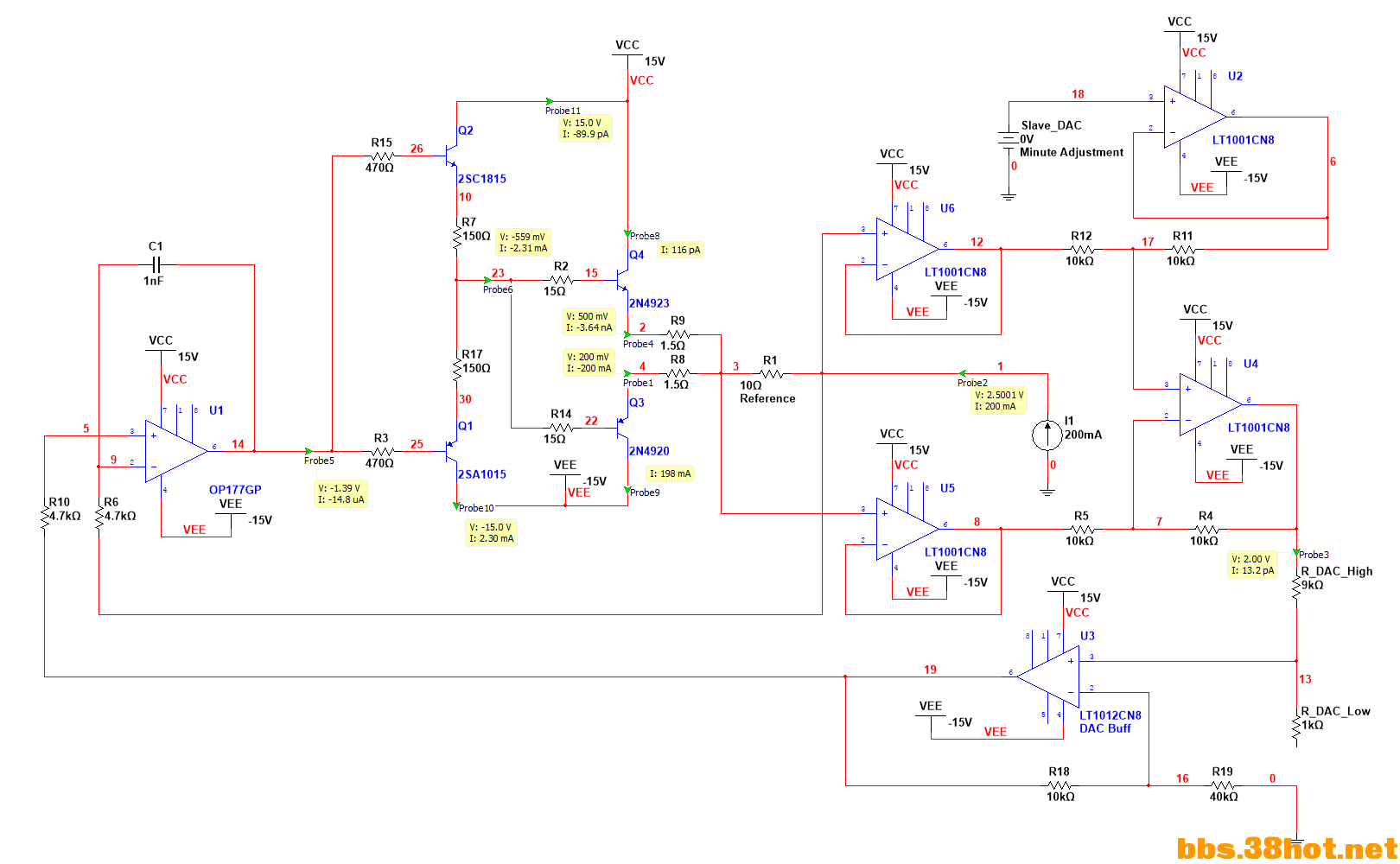Click the R17 150Ω resistor
The width and height of the screenshot is (1400, 864).
point(456,370)
